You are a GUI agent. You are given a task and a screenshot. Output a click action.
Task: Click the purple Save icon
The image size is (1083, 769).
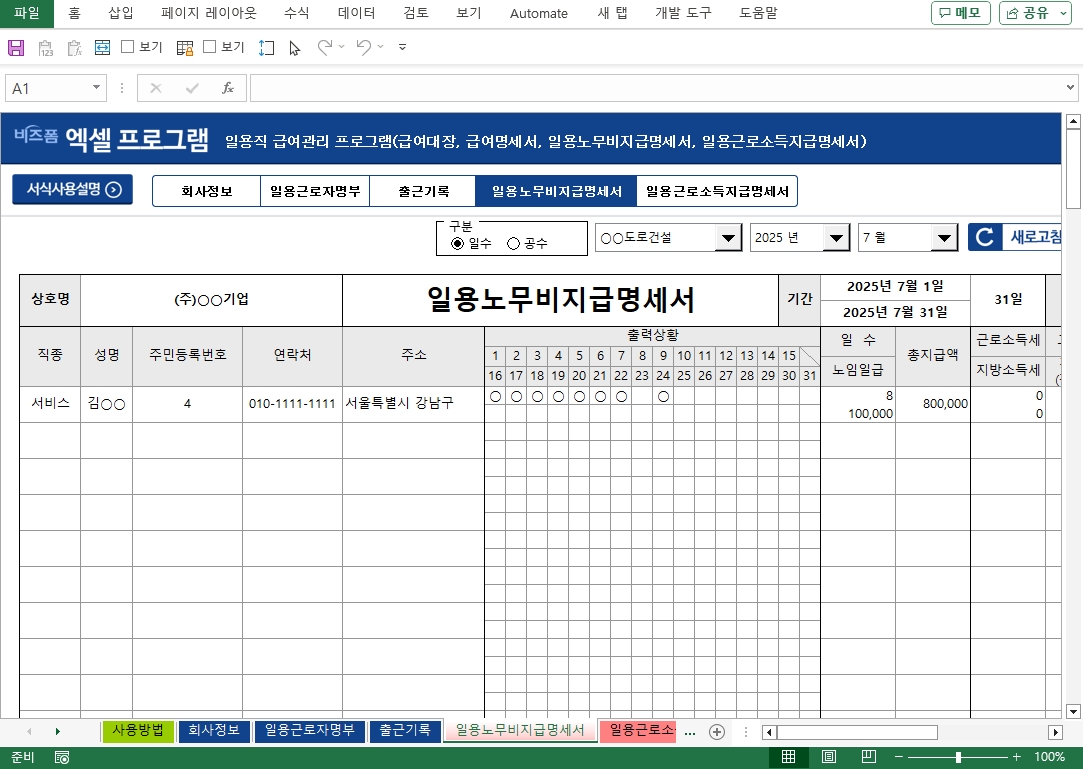15,47
